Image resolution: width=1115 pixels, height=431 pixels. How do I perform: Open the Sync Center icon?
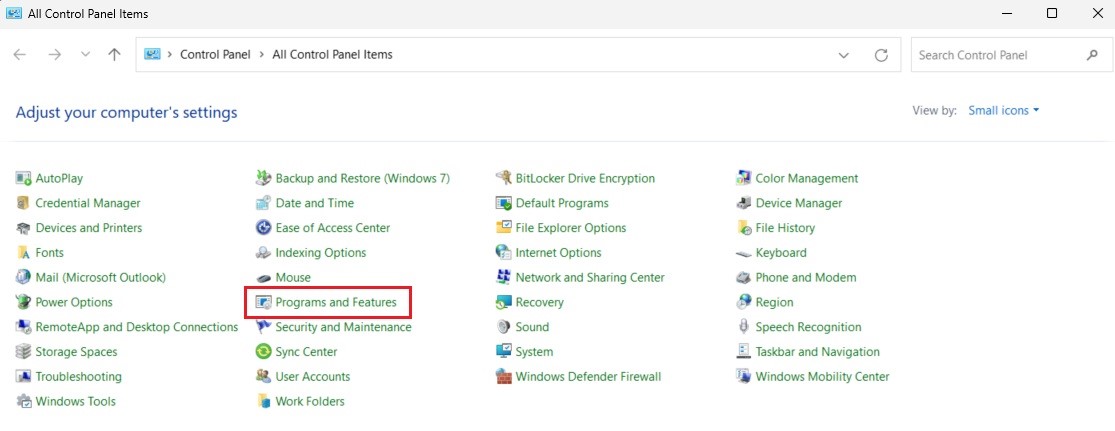(264, 352)
